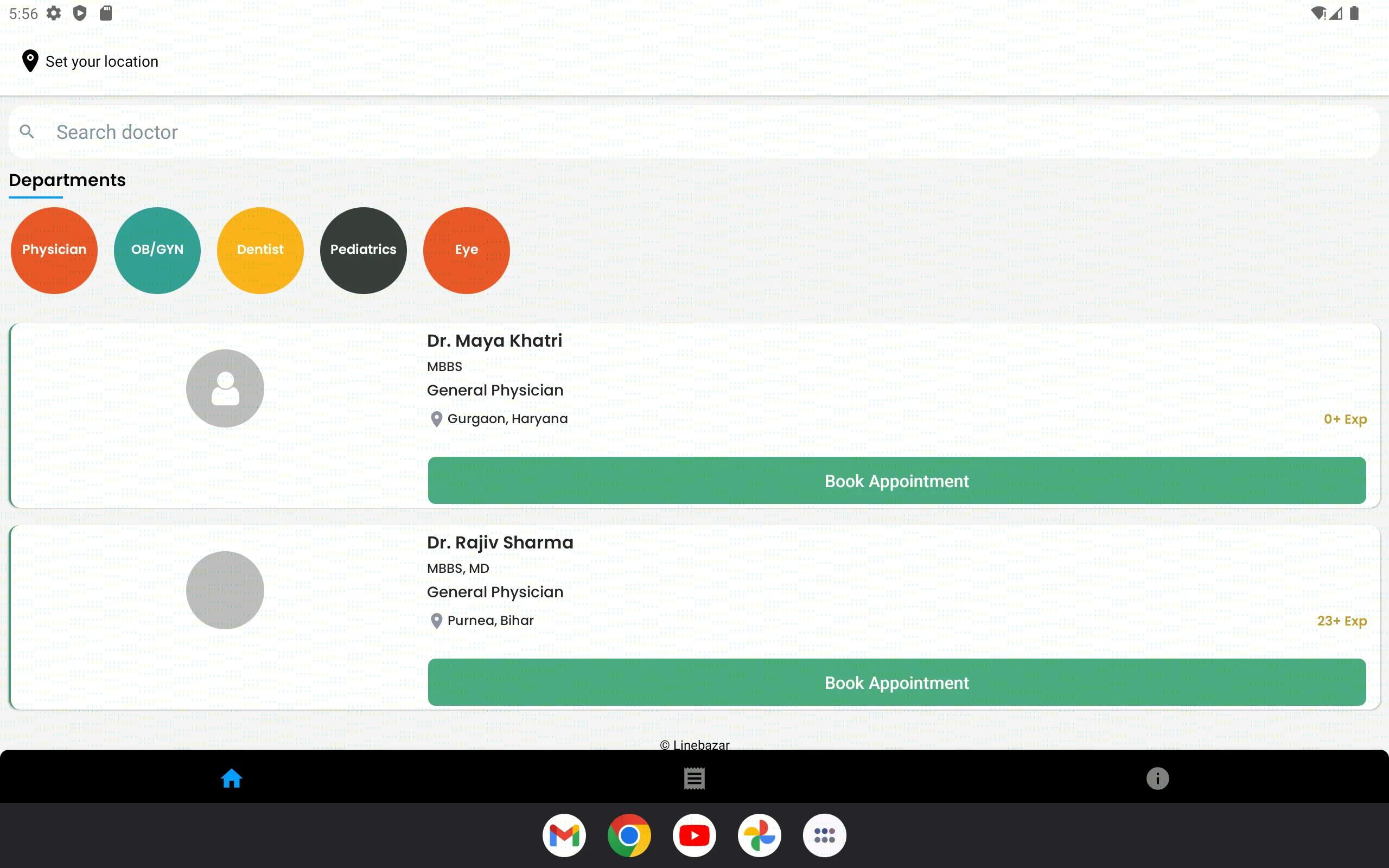This screenshot has height=868, width=1389.
Task: Tap the Gurgaon, Haryana location text
Action: (507, 418)
